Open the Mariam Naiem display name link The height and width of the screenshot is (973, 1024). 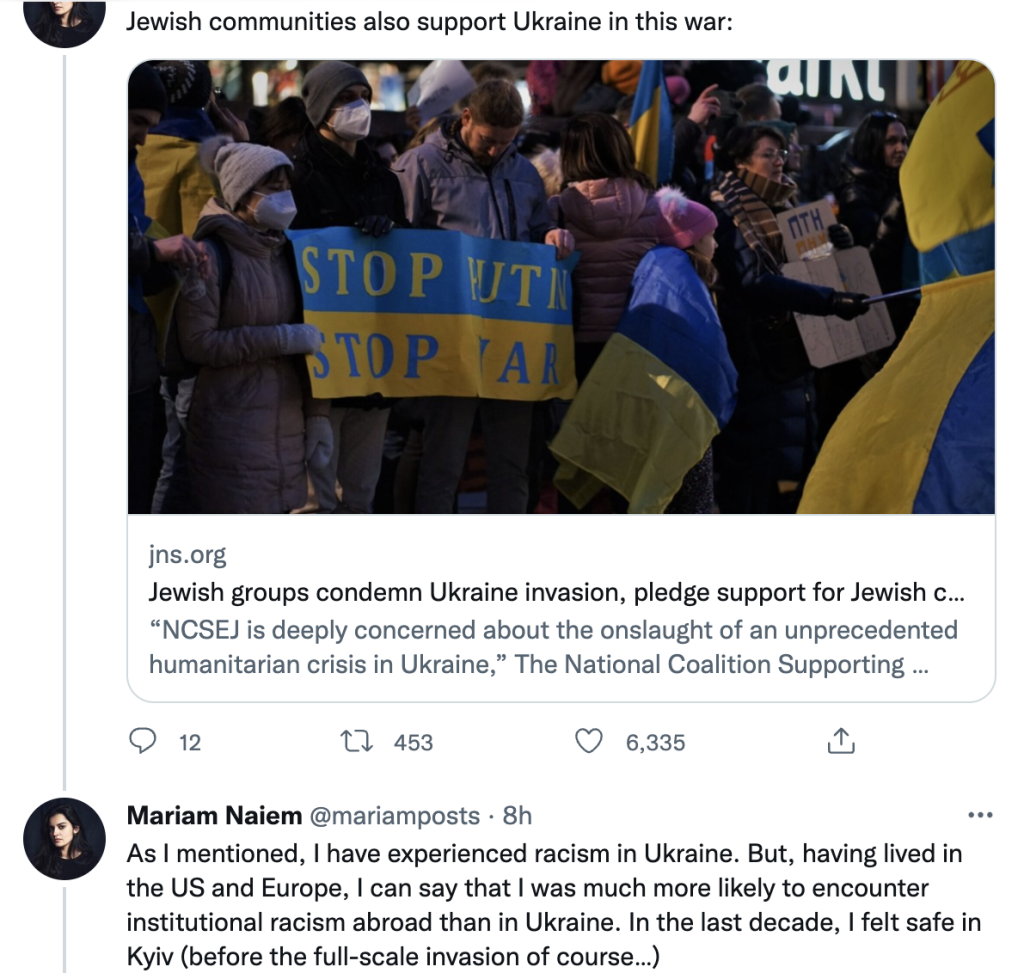tap(214, 816)
